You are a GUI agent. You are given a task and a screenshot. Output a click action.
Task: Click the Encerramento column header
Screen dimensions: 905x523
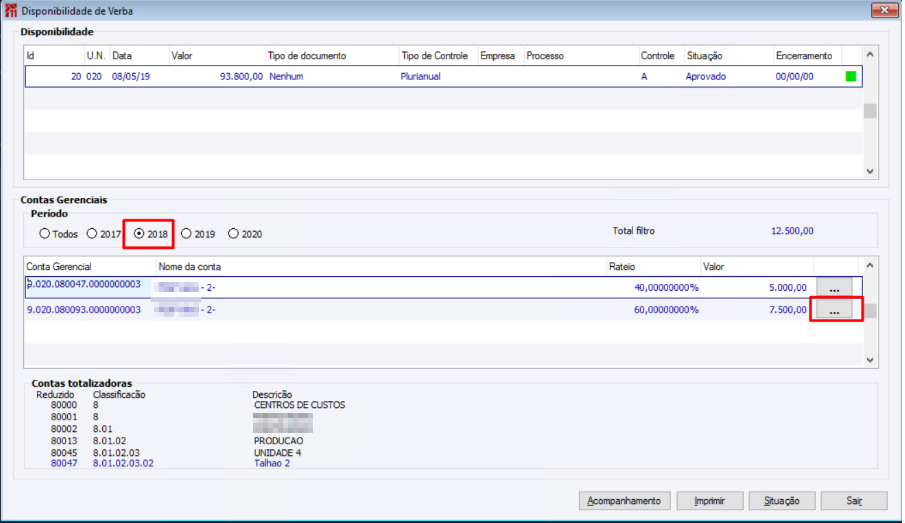(807, 56)
